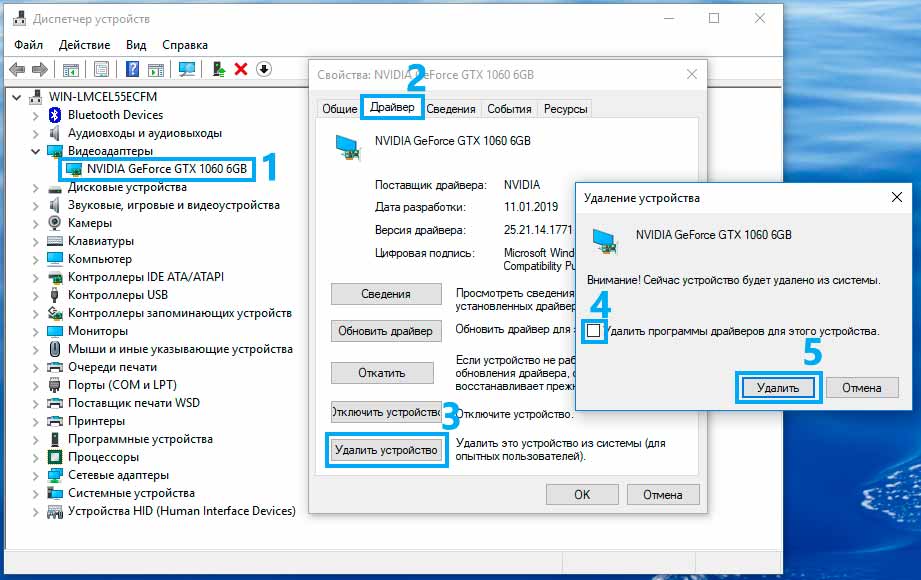Click the red X uninstall device icon
Screen dimensions: 921x580
[240, 69]
